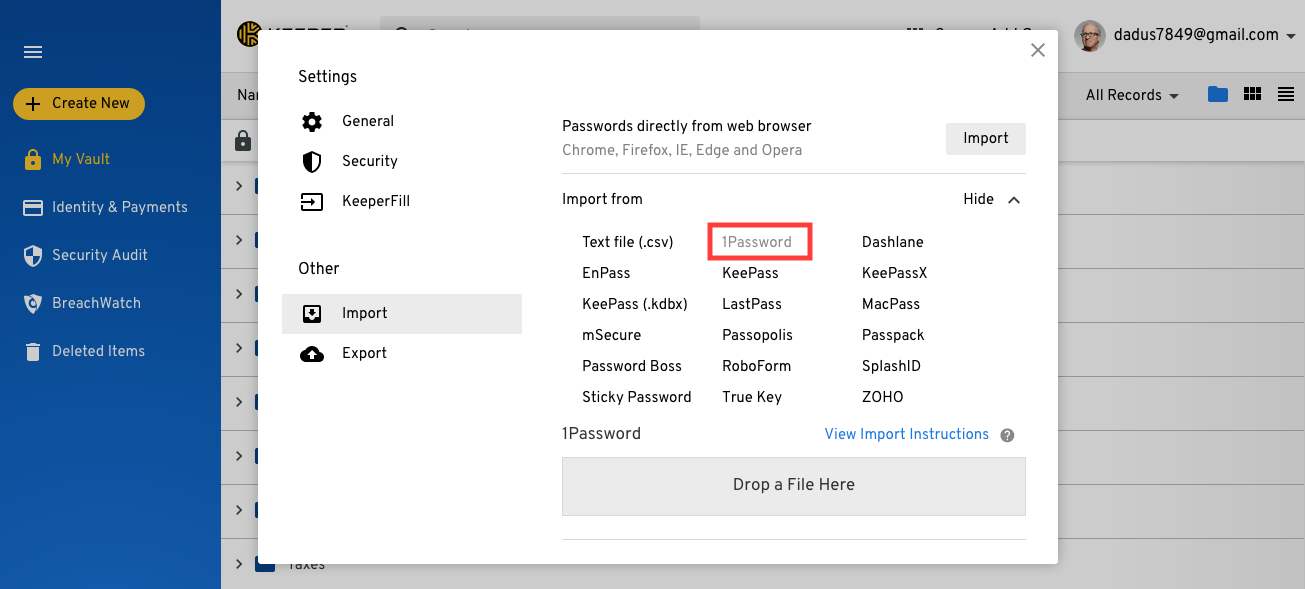
Task: Switch to list view
Action: [1286, 94]
